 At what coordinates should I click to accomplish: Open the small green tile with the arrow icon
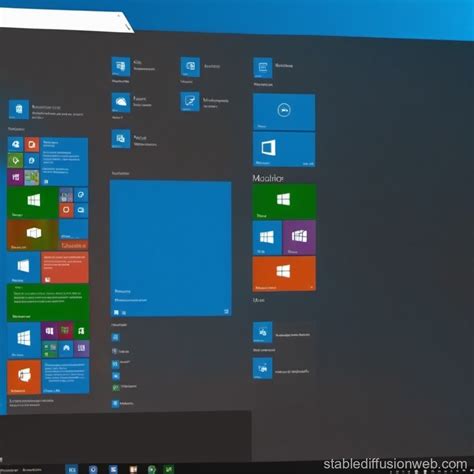pos(15,161)
